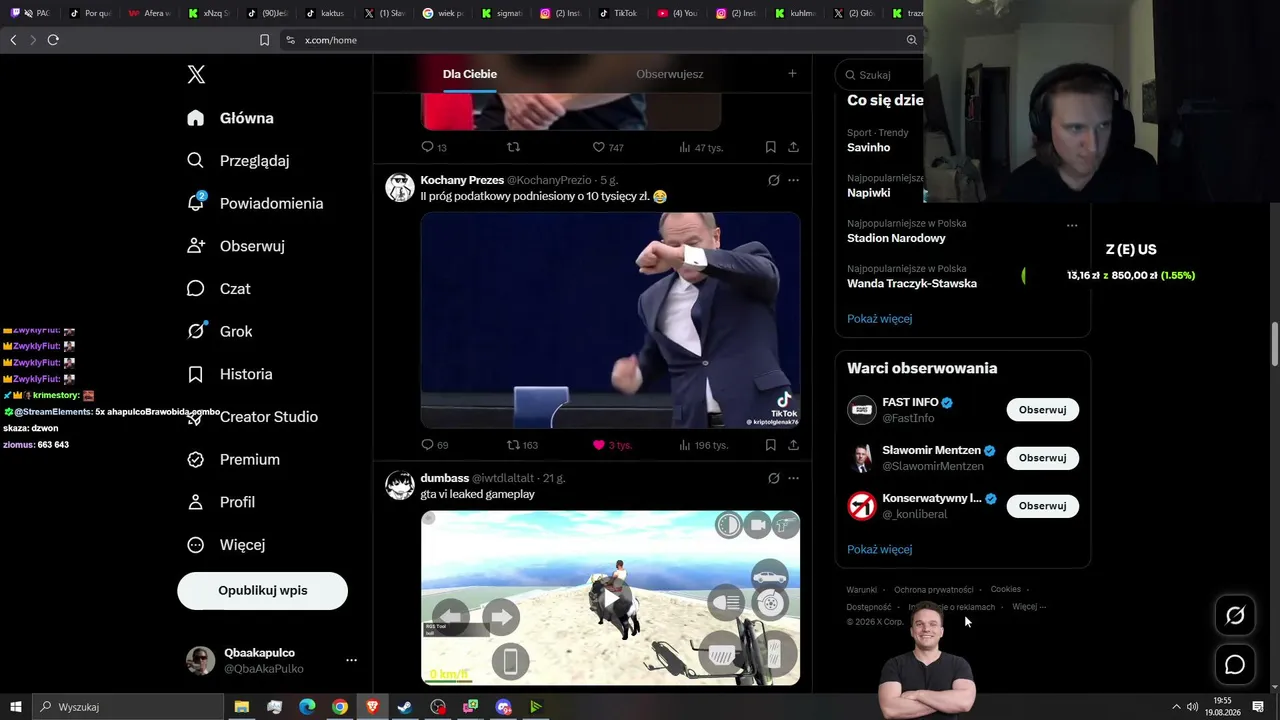Open more options for Stadion Narodowy trend
1280x720 pixels.
(1072, 225)
